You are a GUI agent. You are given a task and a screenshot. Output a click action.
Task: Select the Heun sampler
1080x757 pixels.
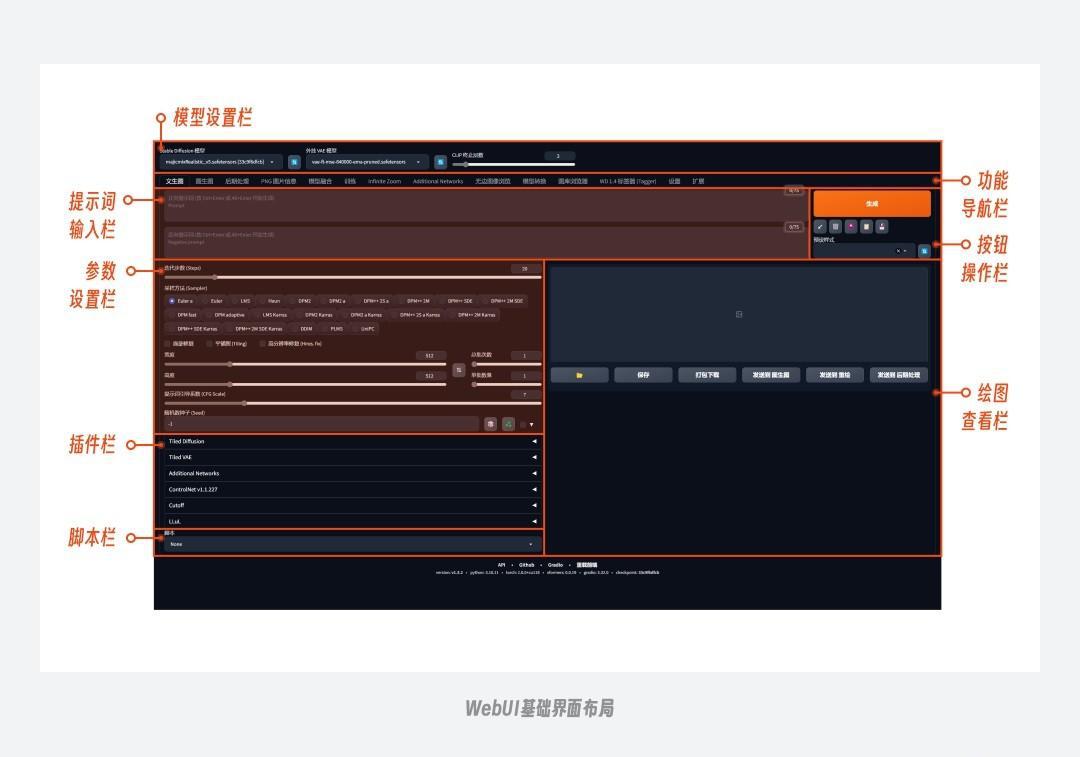pos(271,301)
